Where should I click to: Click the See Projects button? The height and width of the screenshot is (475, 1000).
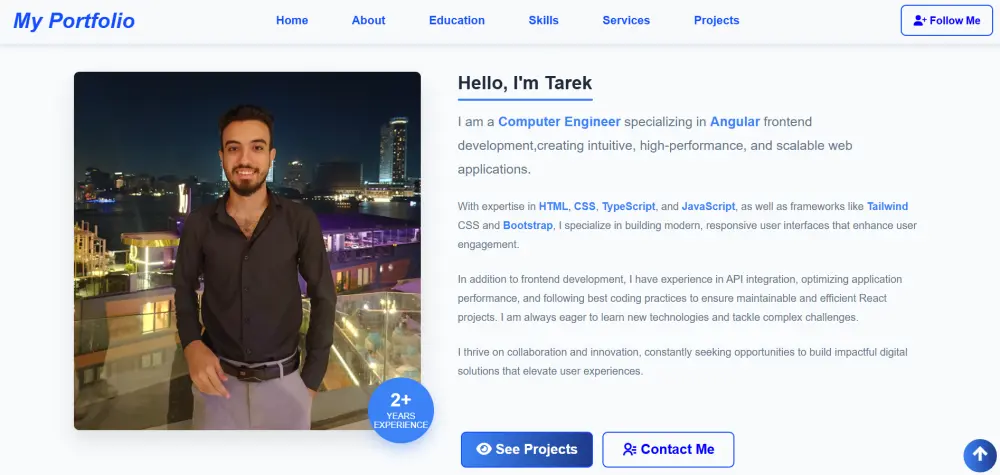point(527,449)
